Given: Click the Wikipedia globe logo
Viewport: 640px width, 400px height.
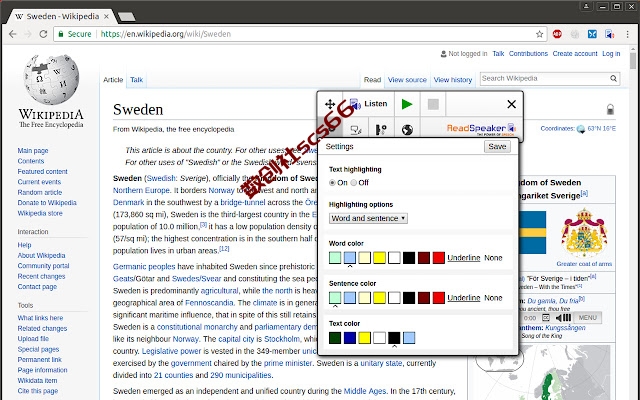Looking at the screenshot, I should 51,80.
